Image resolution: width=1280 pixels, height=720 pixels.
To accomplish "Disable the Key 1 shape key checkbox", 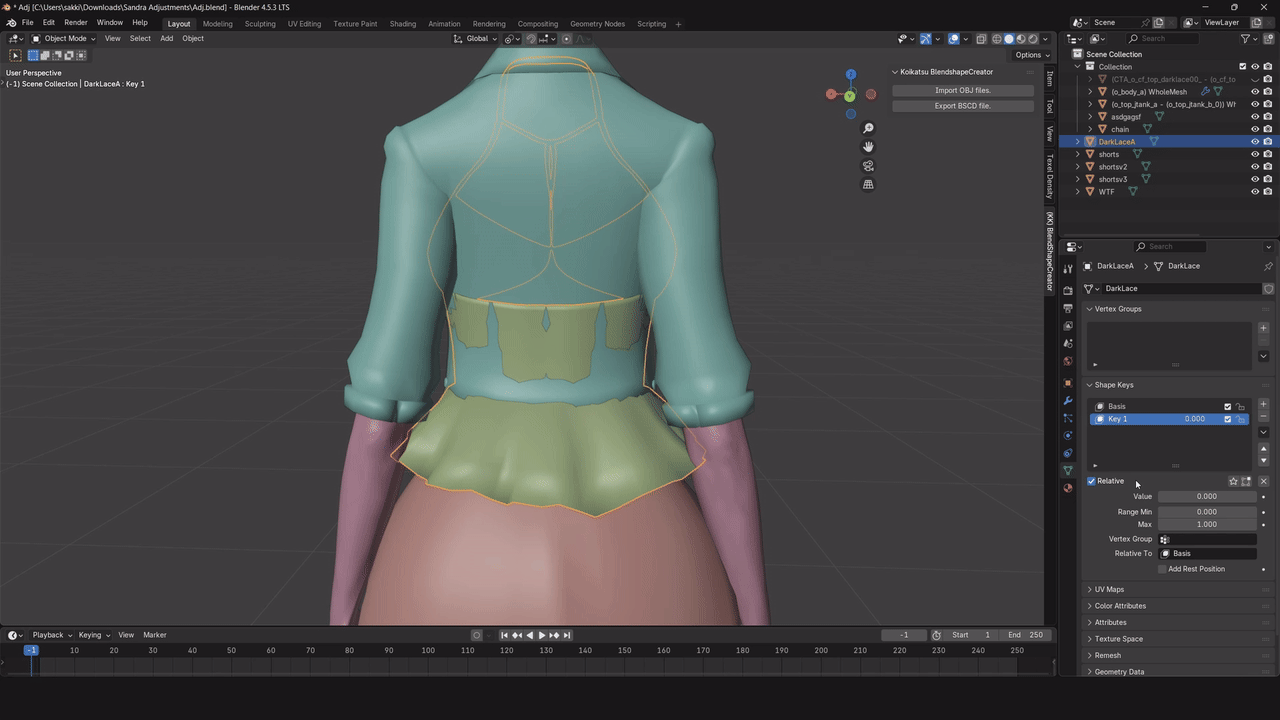I will coord(1228,419).
